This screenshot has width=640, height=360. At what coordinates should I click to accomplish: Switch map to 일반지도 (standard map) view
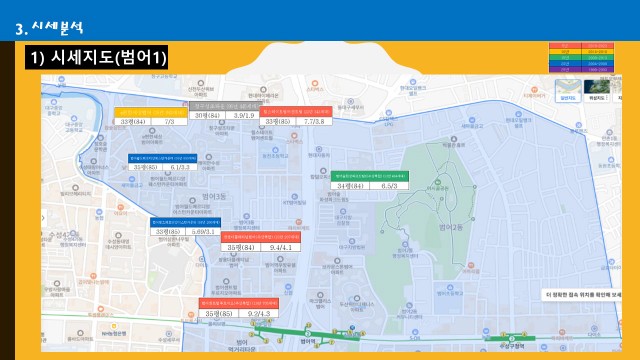tap(568, 91)
